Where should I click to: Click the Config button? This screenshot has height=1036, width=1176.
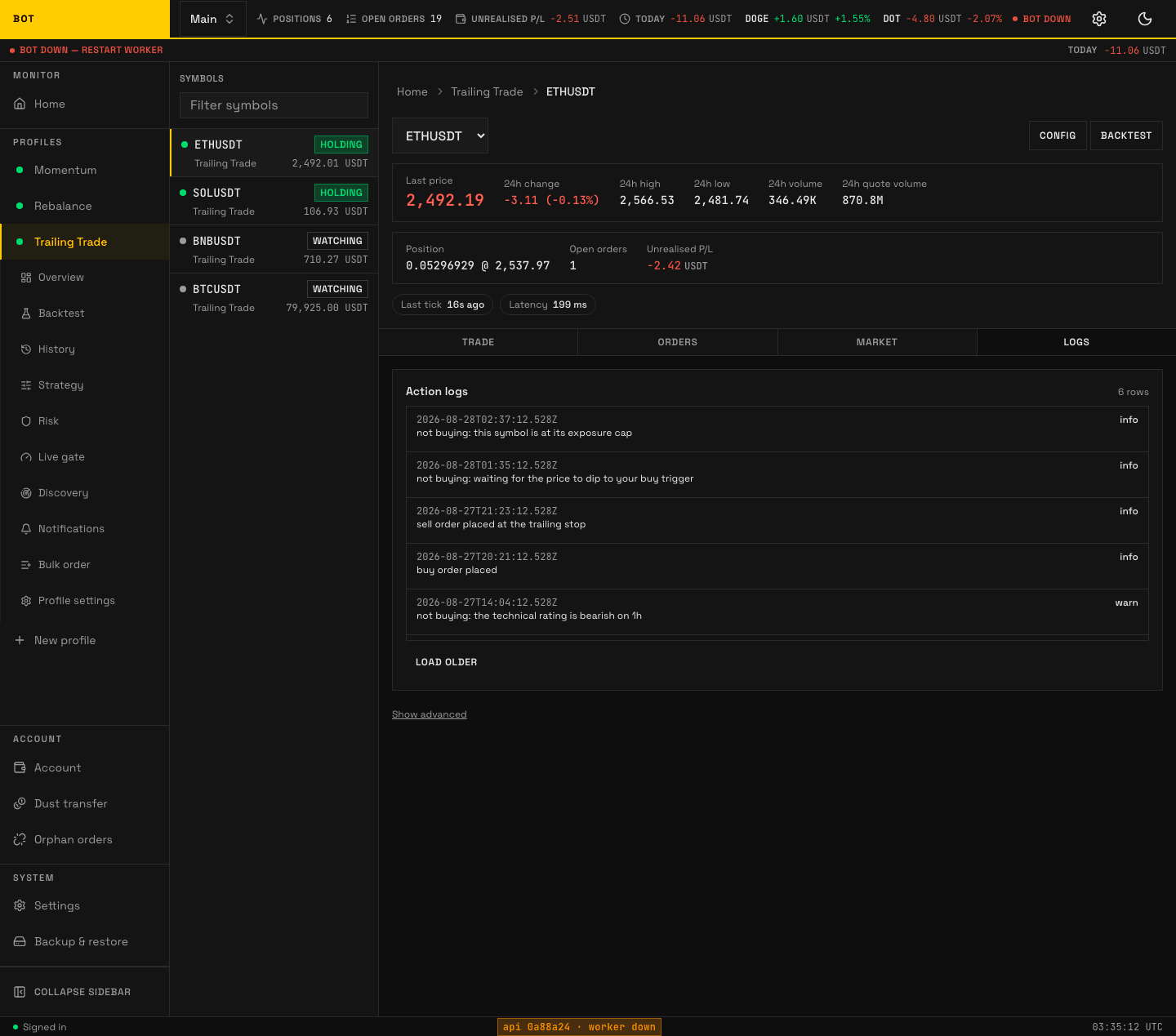[1058, 136]
